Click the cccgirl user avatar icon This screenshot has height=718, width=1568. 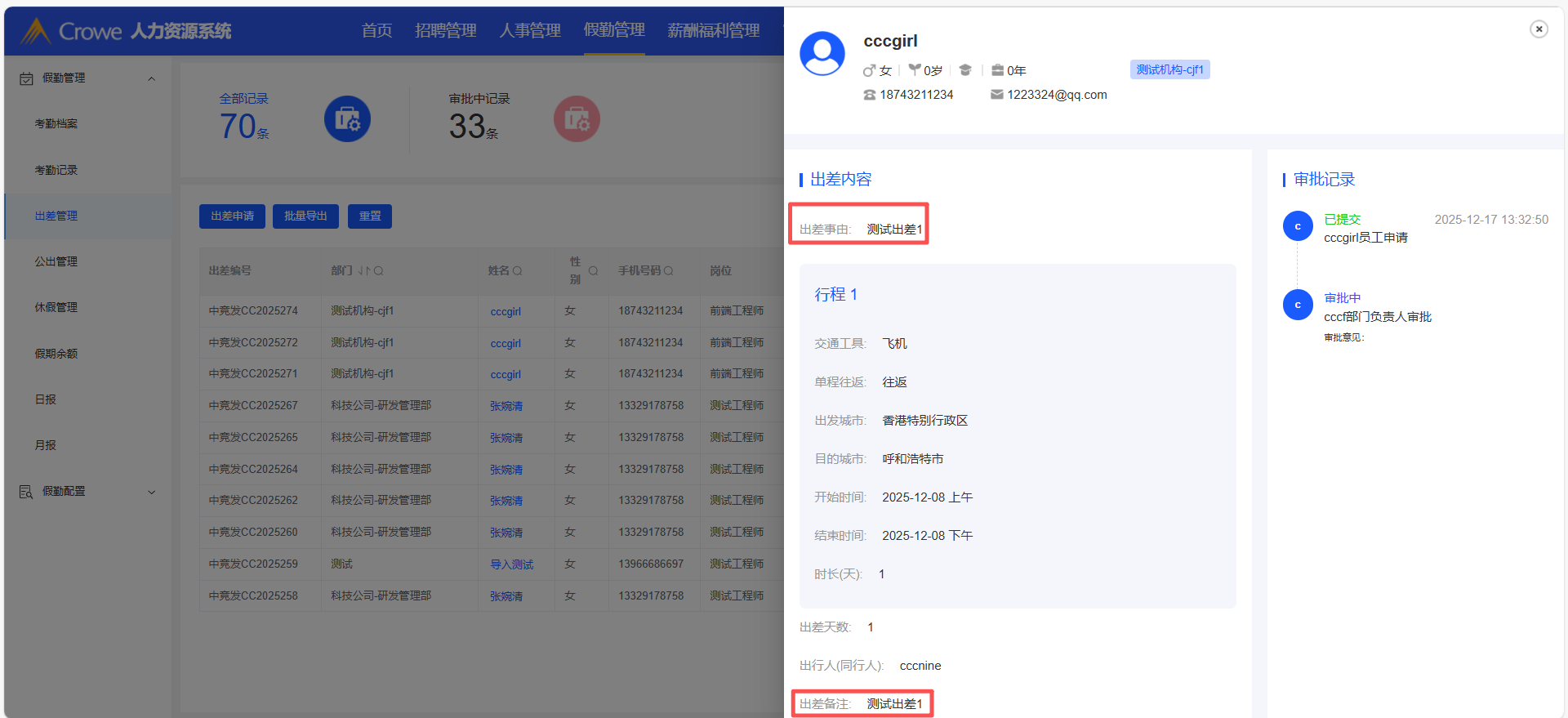click(x=822, y=54)
